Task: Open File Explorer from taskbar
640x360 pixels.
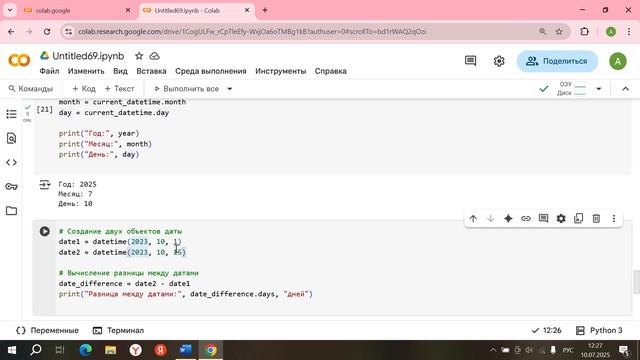Action: click(111, 350)
